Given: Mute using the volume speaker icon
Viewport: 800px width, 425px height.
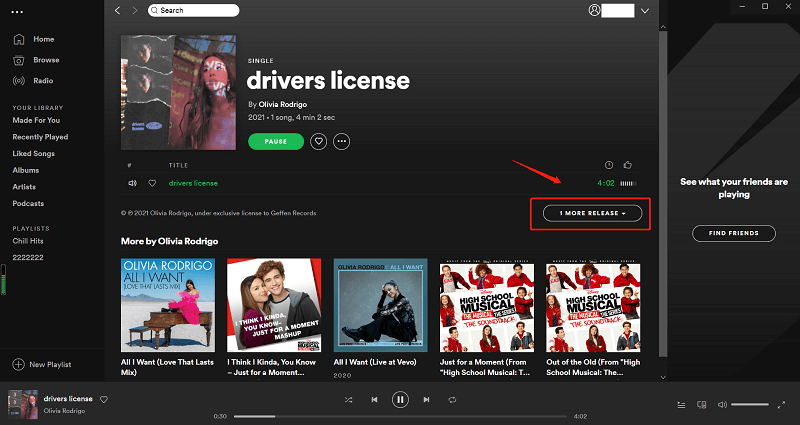Looking at the screenshot, I should pyautogui.click(x=722, y=405).
